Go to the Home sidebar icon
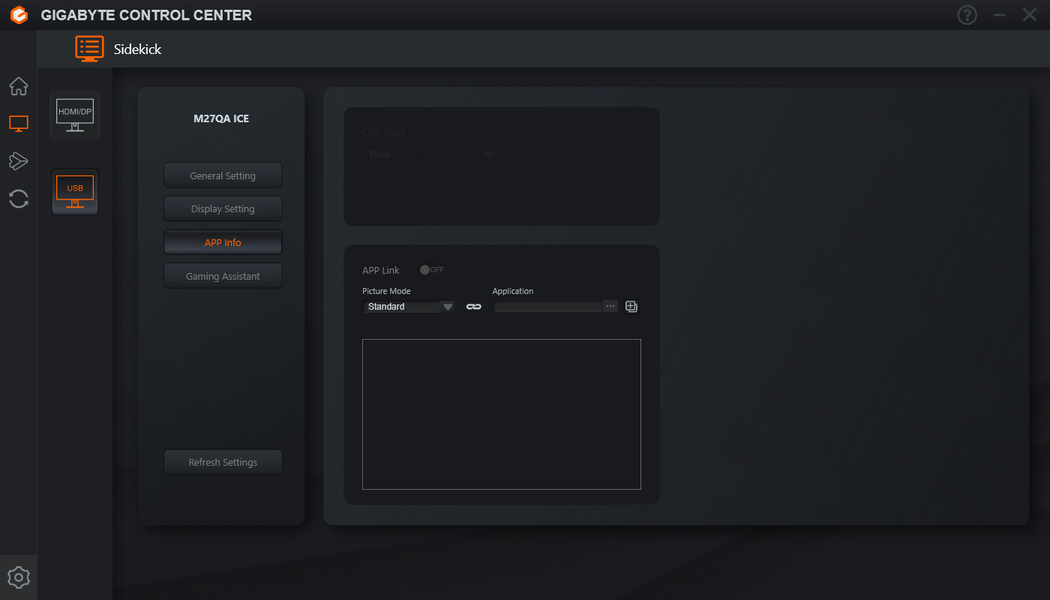The image size is (1050, 600). coord(19,86)
